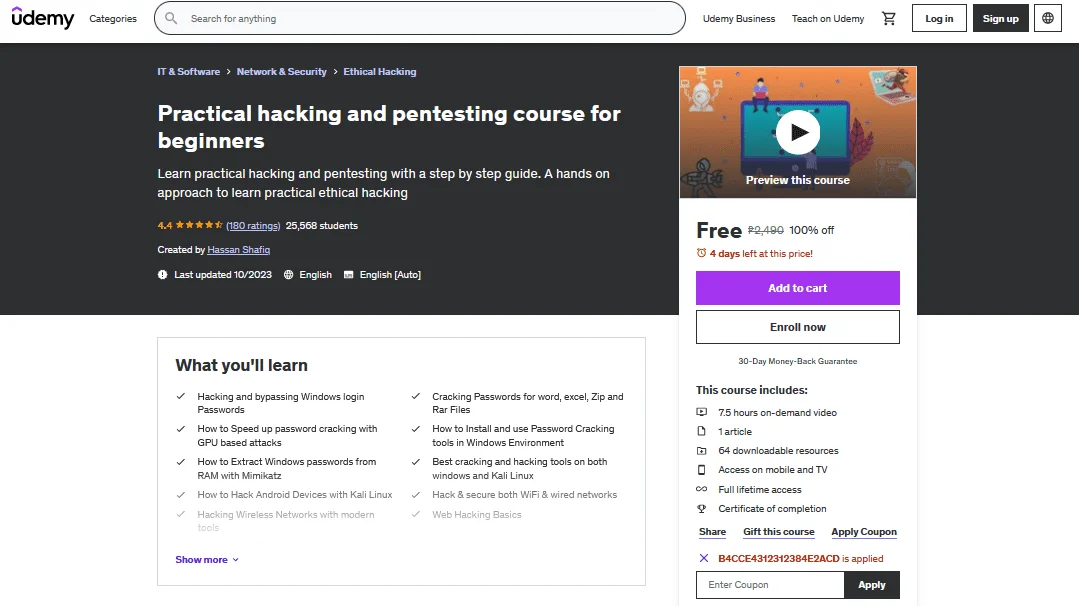This screenshot has width=1079, height=606.
Task: Open the language globe button
Action: click(1047, 19)
